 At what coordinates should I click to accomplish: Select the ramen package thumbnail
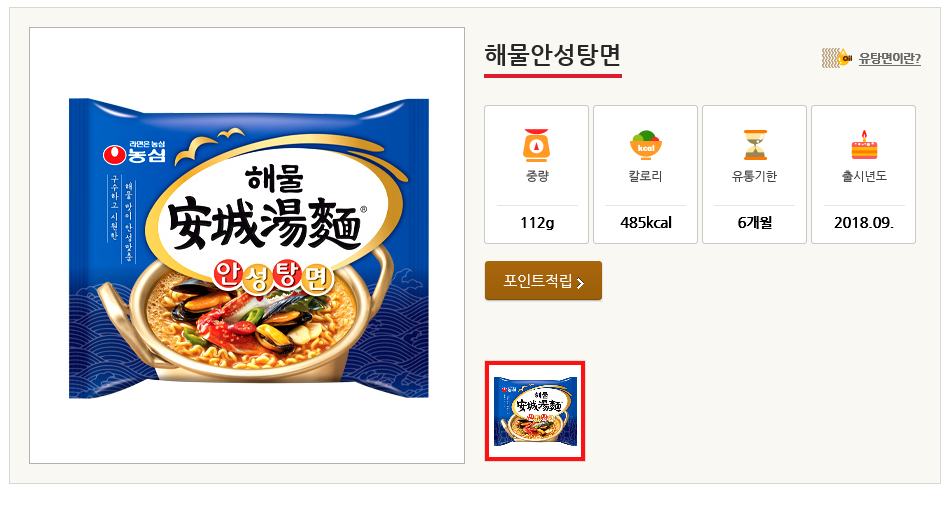tap(535, 411)
